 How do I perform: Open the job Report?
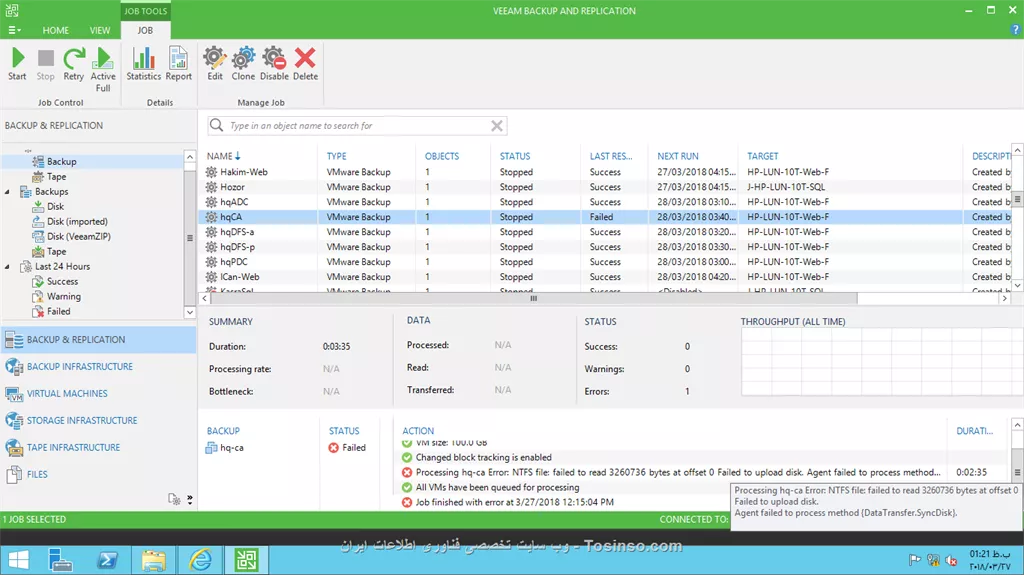[x=178, y=64]
